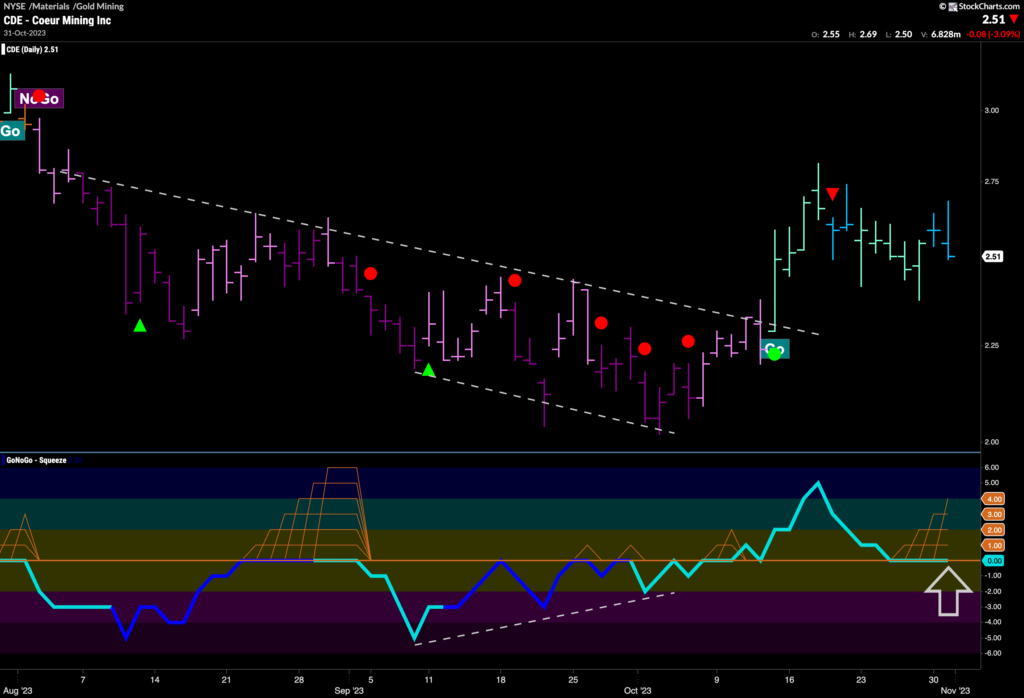Click the red down triangle above the October candles
This screenshot has height=698, width=1024.
pyautogui.click(x=832, y=194)
